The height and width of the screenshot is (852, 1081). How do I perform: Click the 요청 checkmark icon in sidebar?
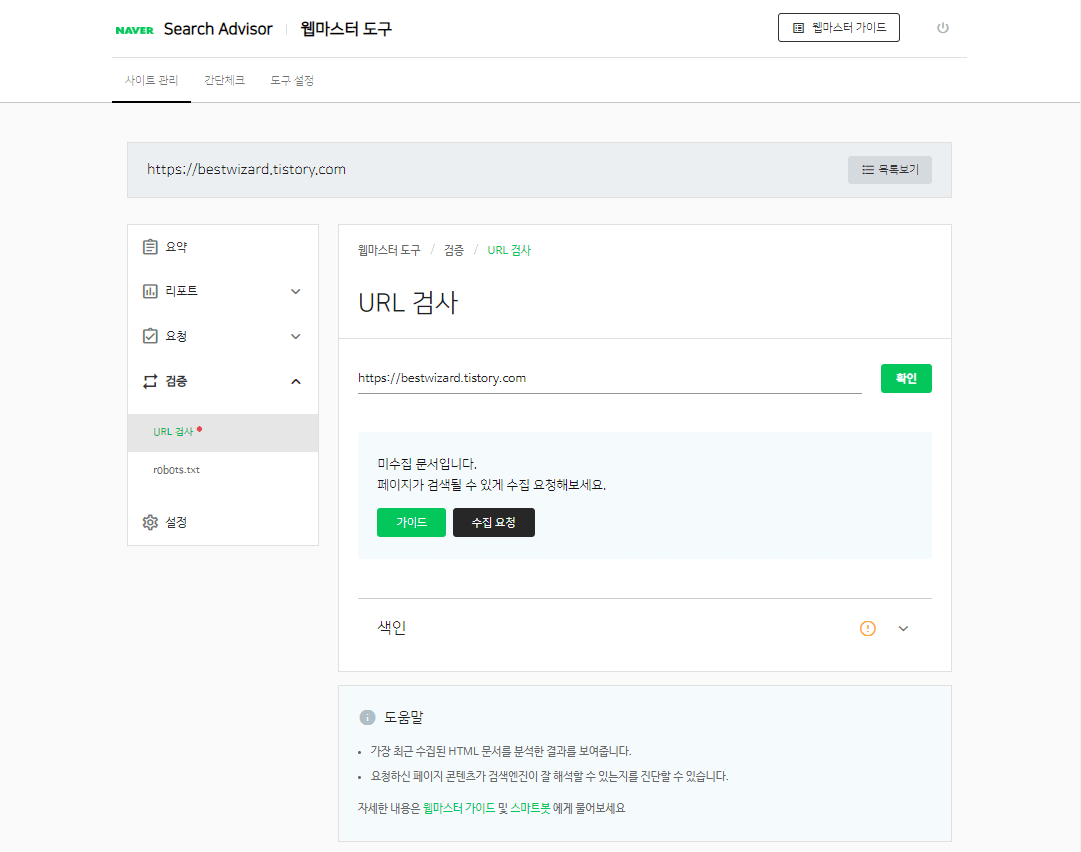pyautogui.click(x=151, y=336)
